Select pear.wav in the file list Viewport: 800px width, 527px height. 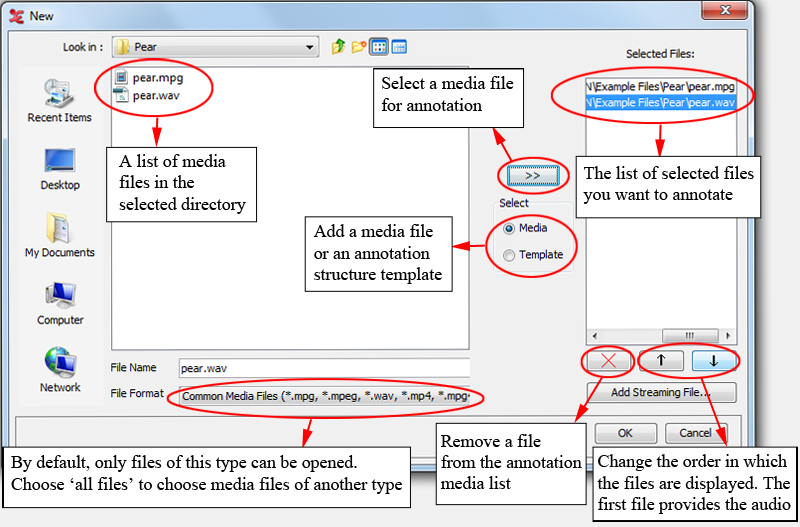[x=157, y=95]
